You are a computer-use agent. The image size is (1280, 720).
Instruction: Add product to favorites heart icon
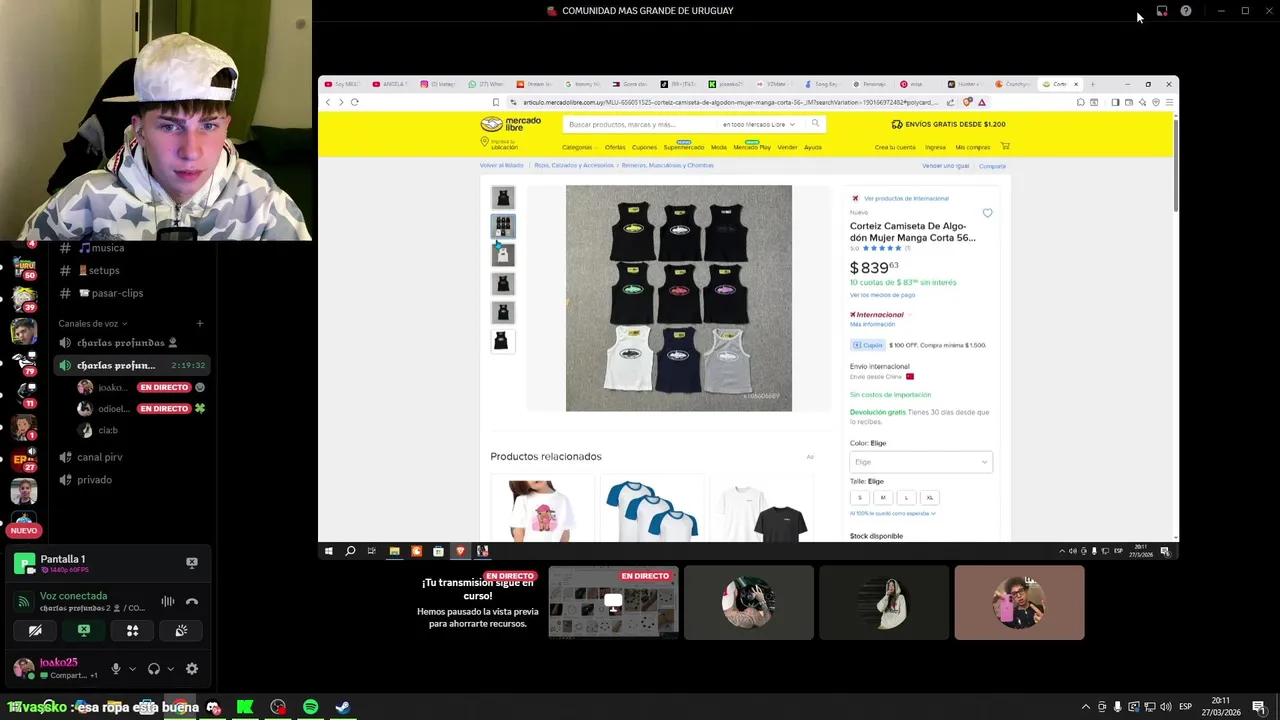point(987,213)
